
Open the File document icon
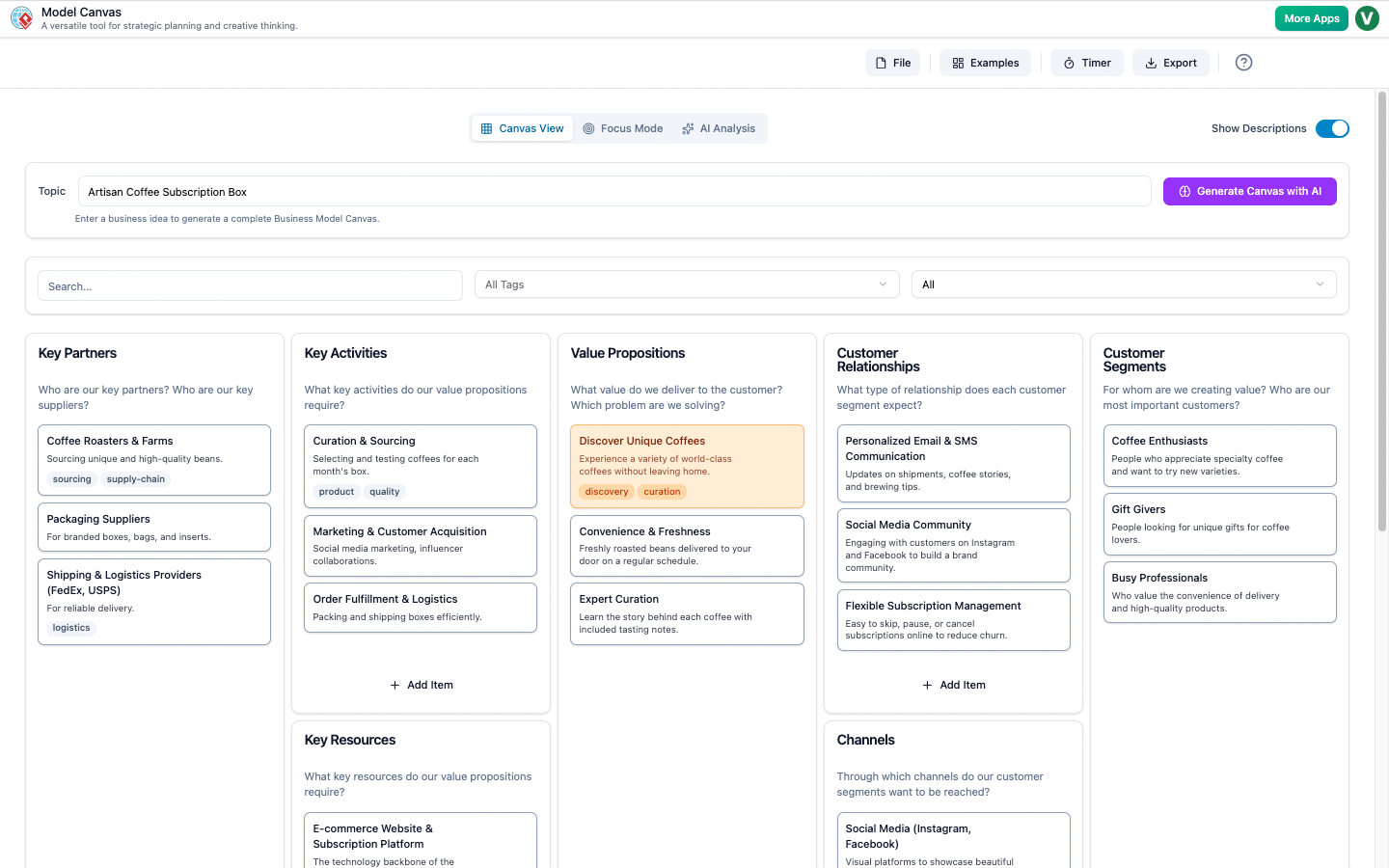881,62
